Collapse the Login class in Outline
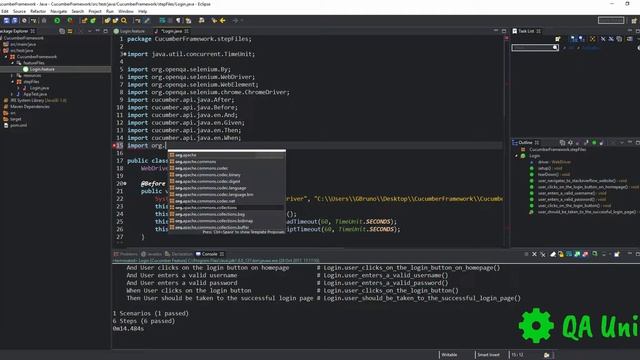 click(516, 156)
